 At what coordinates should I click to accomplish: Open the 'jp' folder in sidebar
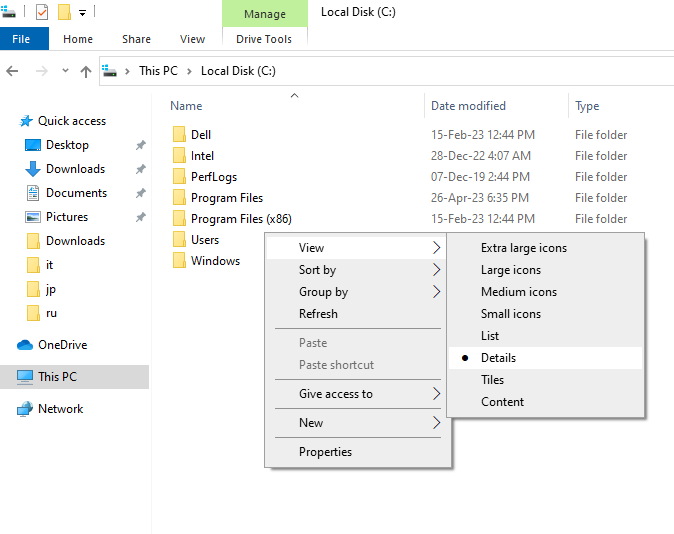tap(51, 289)
